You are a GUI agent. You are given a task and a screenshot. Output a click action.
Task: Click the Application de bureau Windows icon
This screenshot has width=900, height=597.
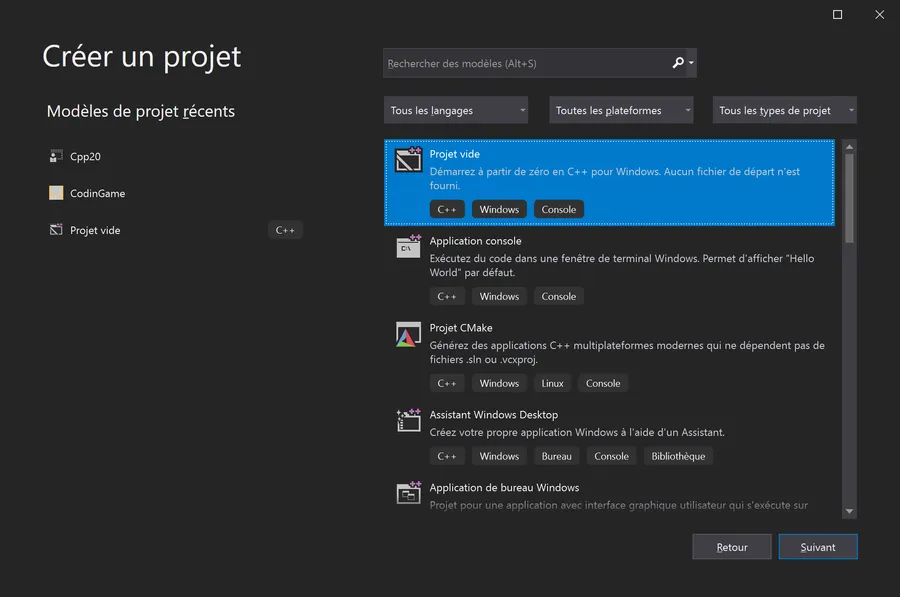pyautogui.click(x=408, y=493)
